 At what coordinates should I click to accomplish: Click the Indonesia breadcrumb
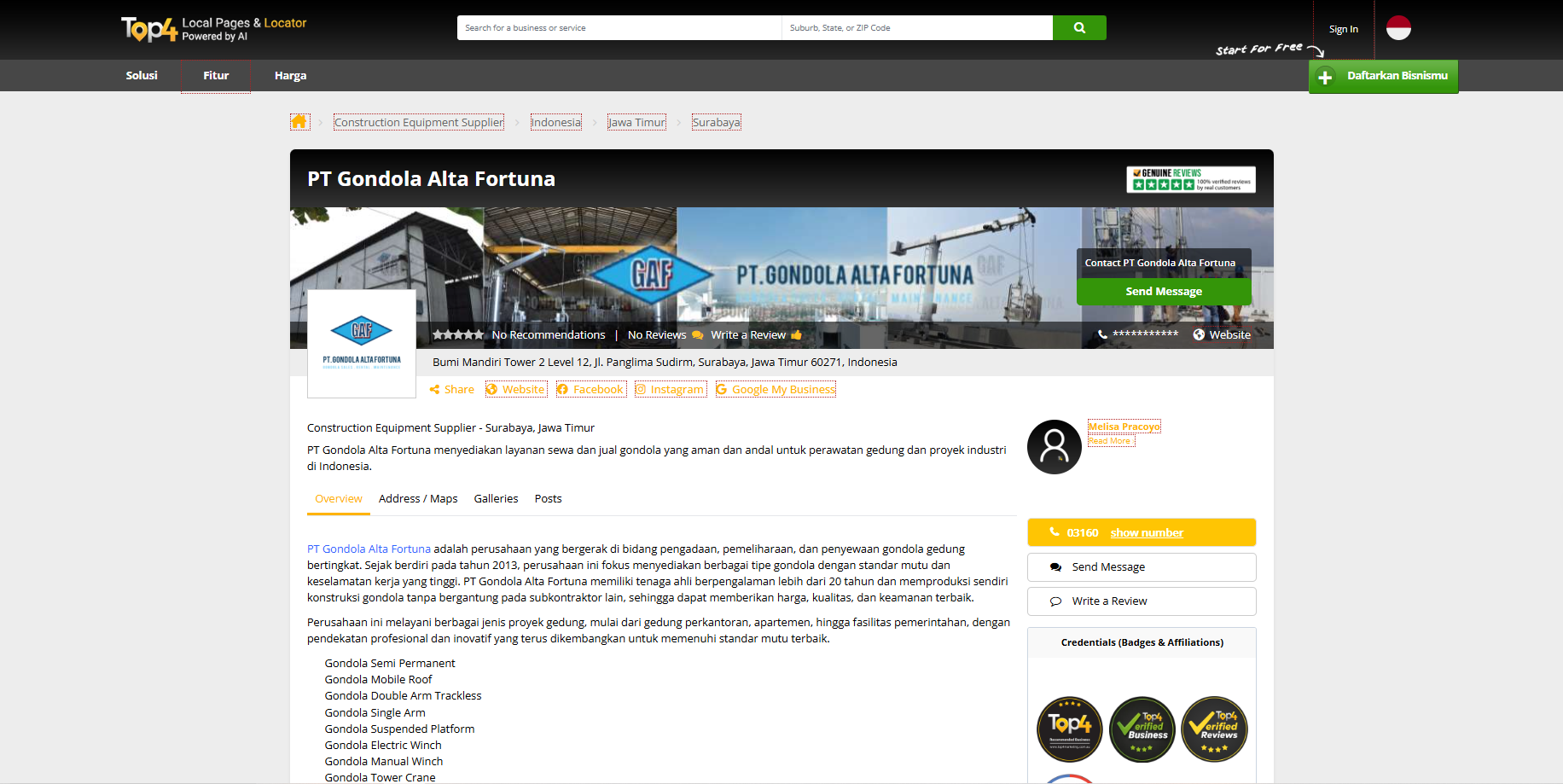(x=556, y=122)
